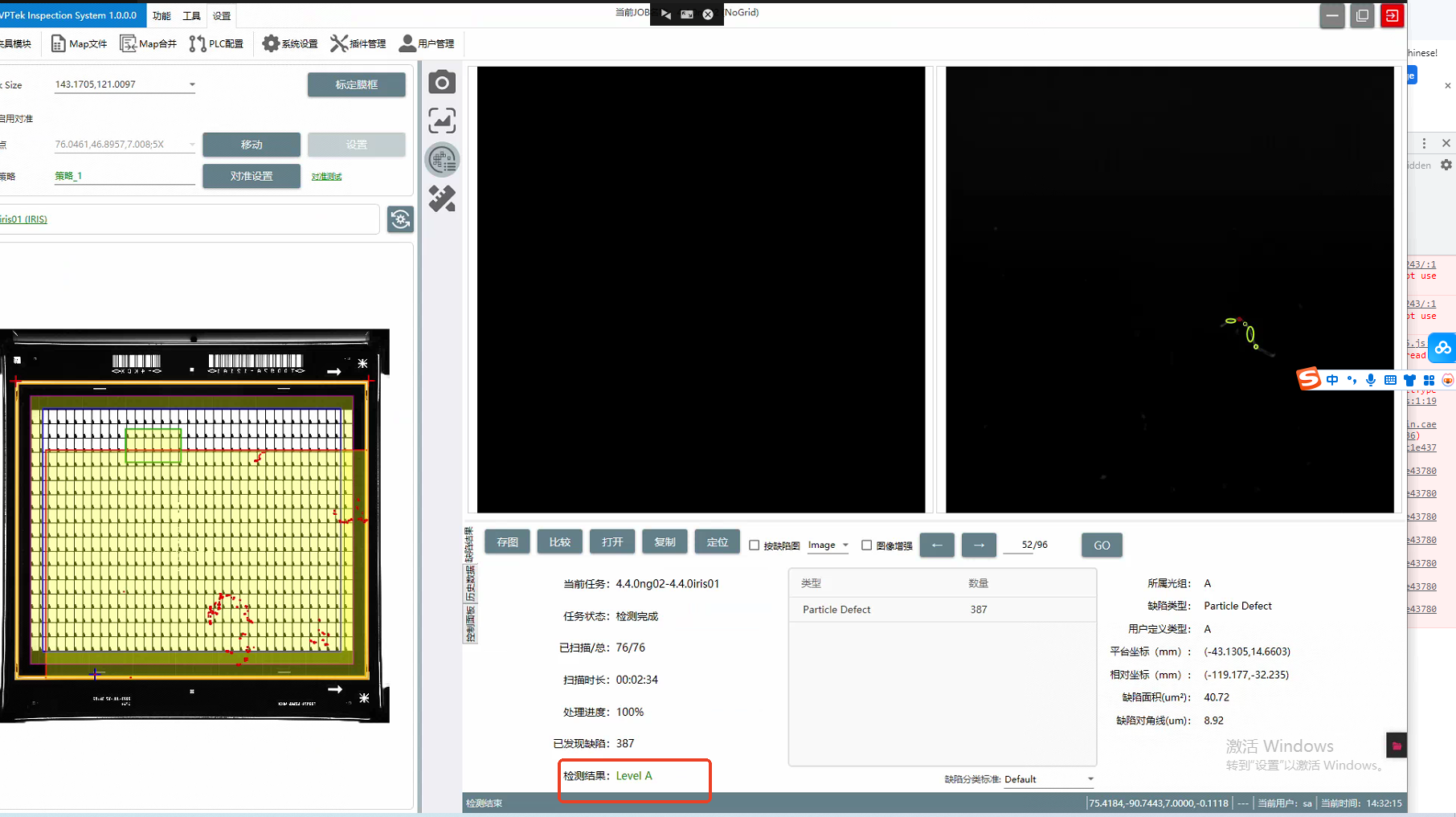The height and width of the screenshot is (817, 1456).
Task: Click the 类型 column header
Action: click(811, 583)
